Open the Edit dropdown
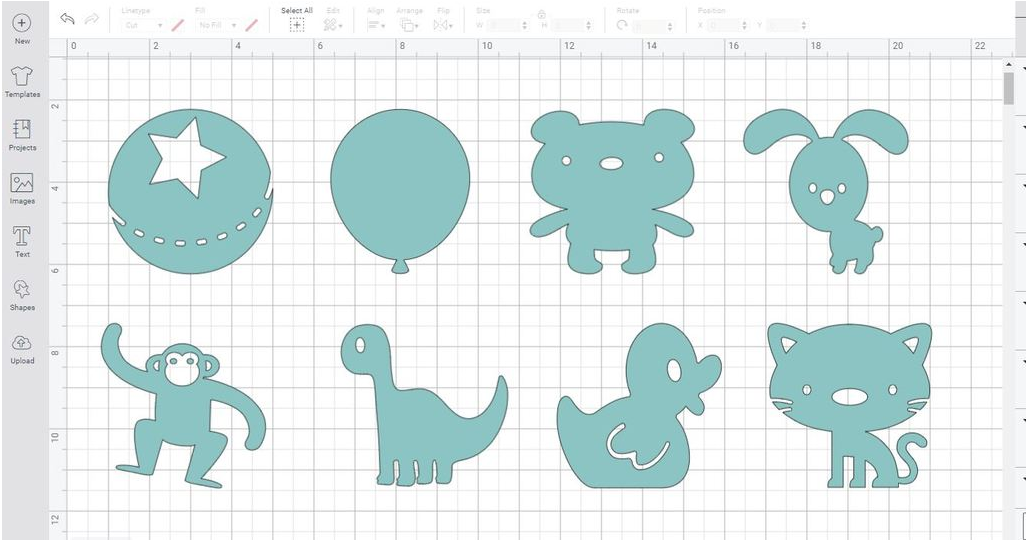 coord(333,25)
